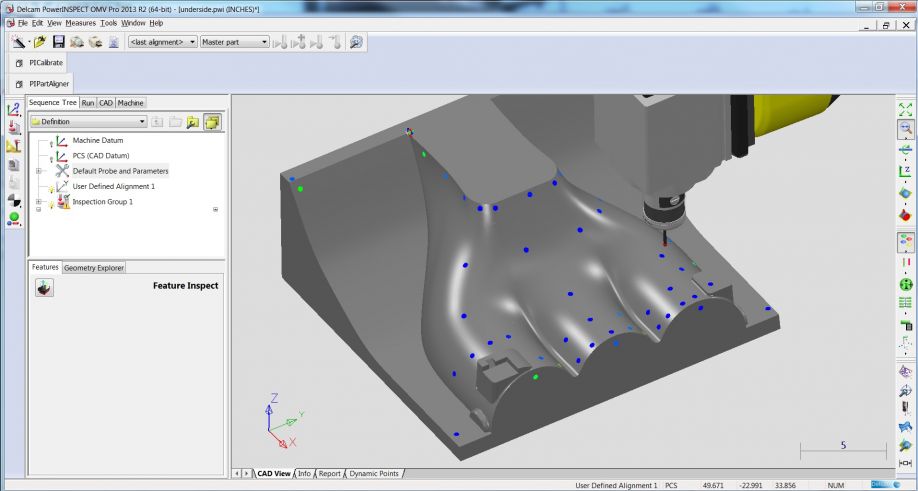
Task: Toggle the lightbulb next to Machine Datum
Action: click(52, 143)
